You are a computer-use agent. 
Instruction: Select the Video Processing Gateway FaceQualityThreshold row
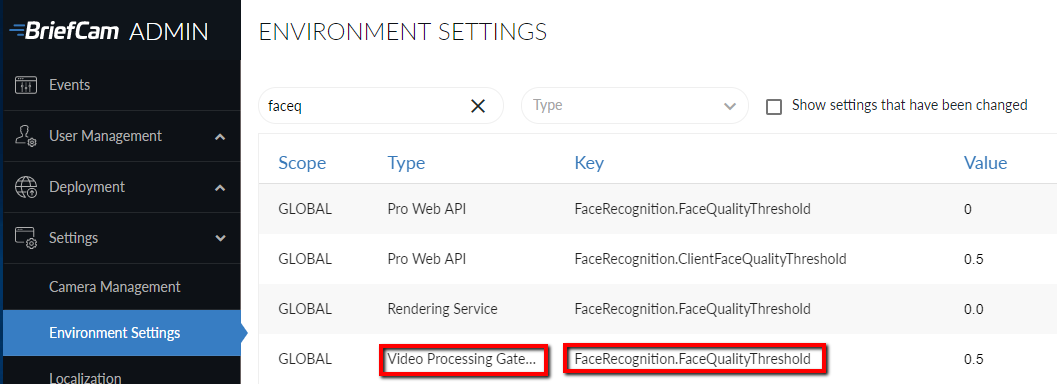657,359
